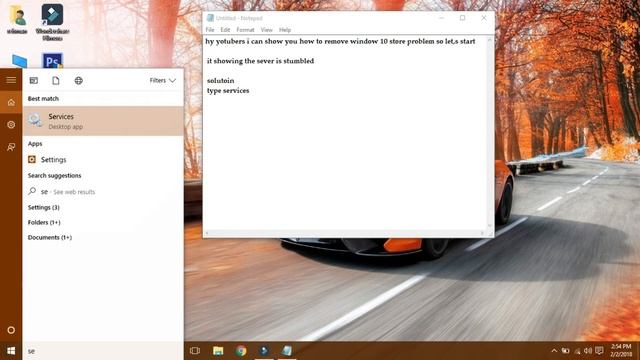Image resolution: width=640 pixels, height=360 pixels.
Task: Open the Notepad Help menu
Action: (285, 30)
